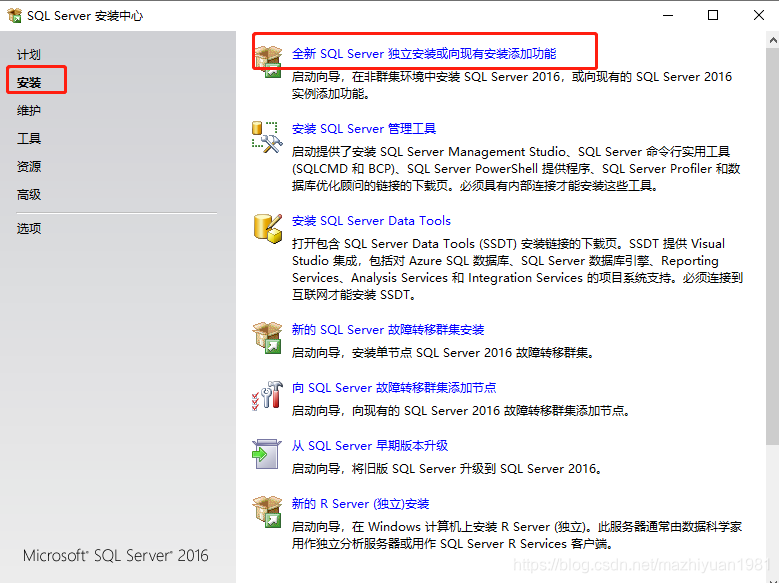This screenshot has height=583, width=779.
Task: Select 工具 in the left sidebar
Action: coord(29,138)
